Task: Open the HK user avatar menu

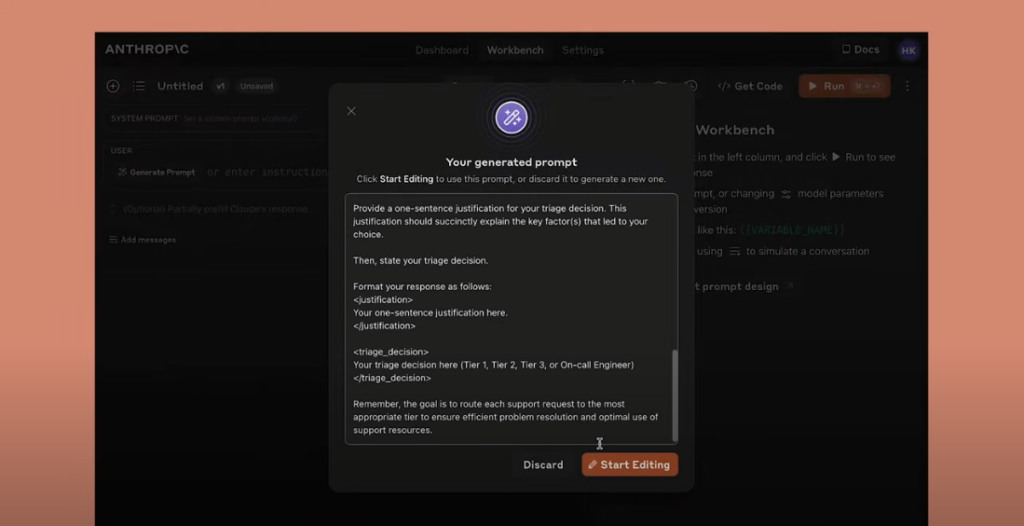Action: tap(908, 50)
